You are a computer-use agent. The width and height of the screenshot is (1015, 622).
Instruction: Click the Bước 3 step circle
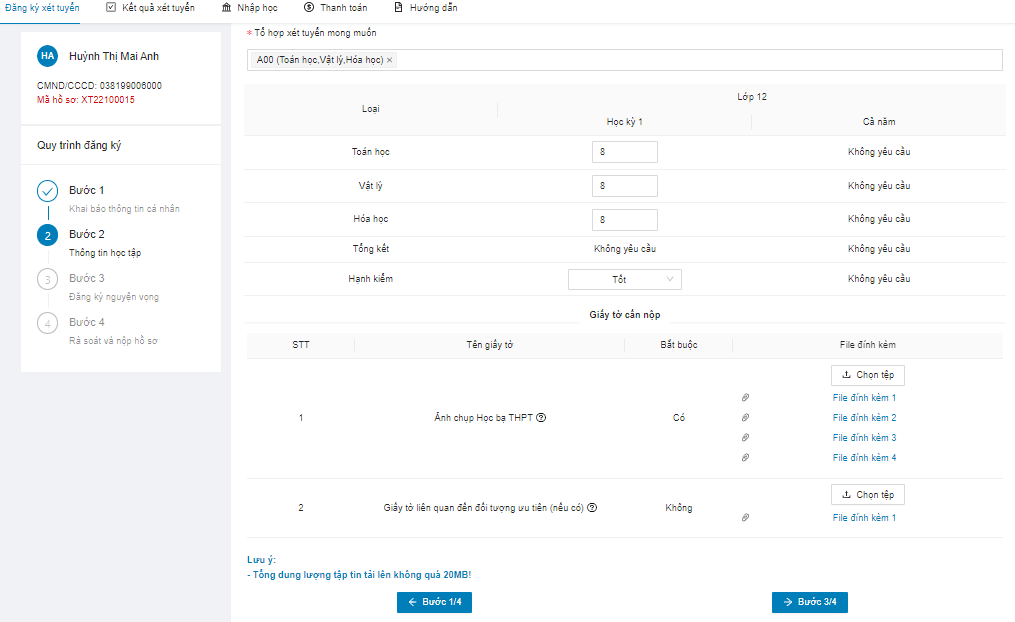click(47, 279)
